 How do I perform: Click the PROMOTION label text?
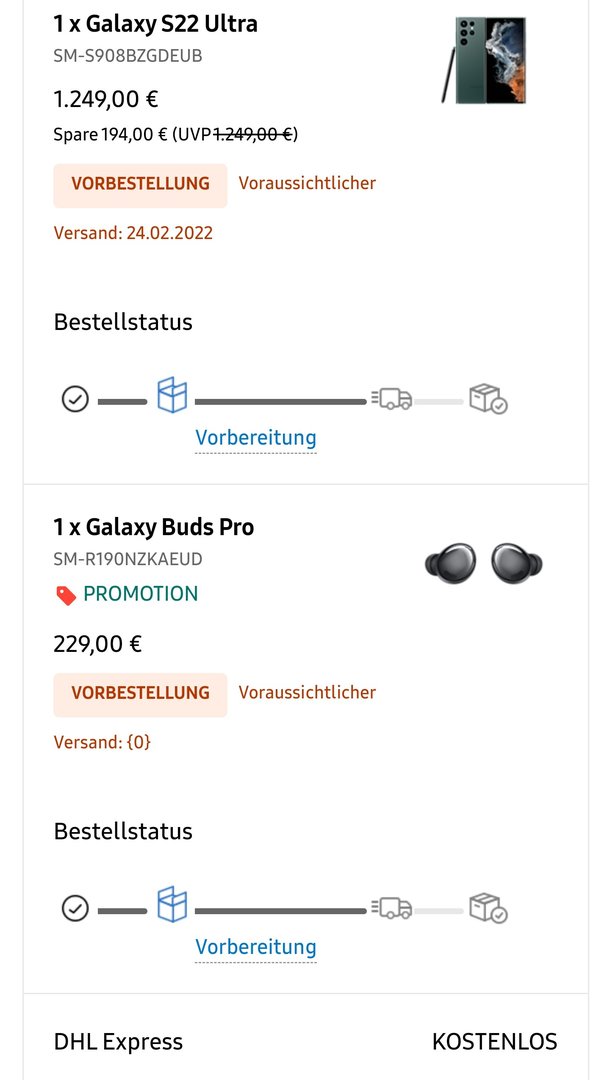click(140, 594)
